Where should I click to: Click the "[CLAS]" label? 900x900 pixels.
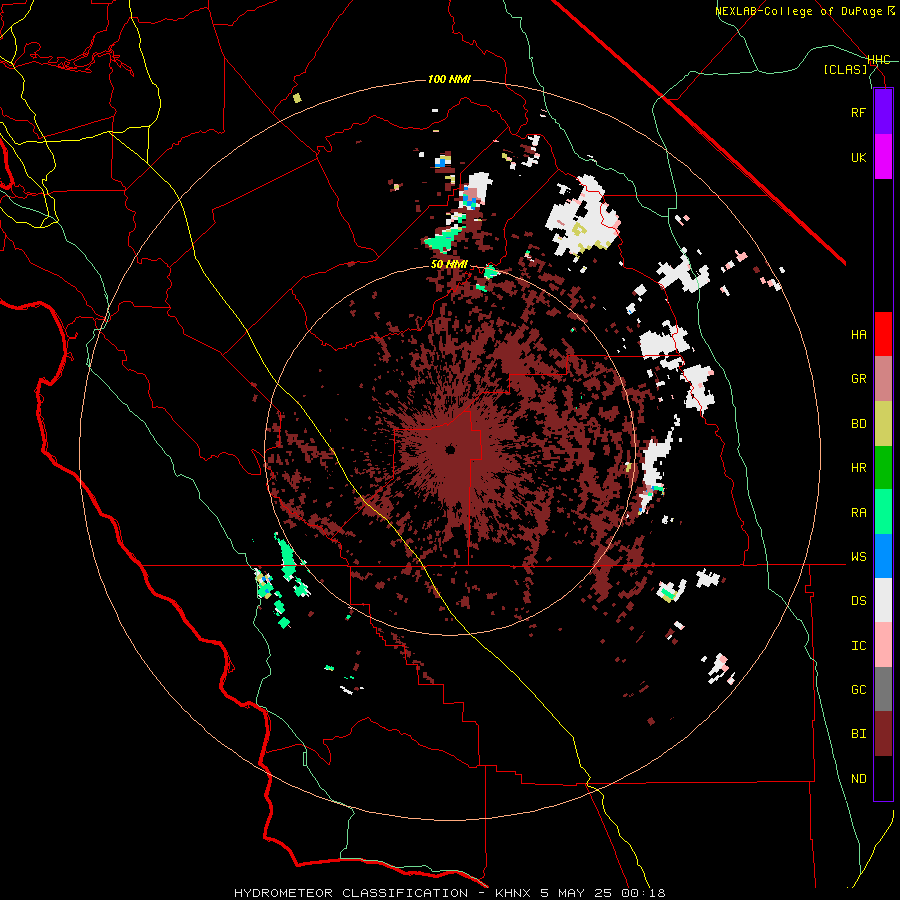(845, 69)
